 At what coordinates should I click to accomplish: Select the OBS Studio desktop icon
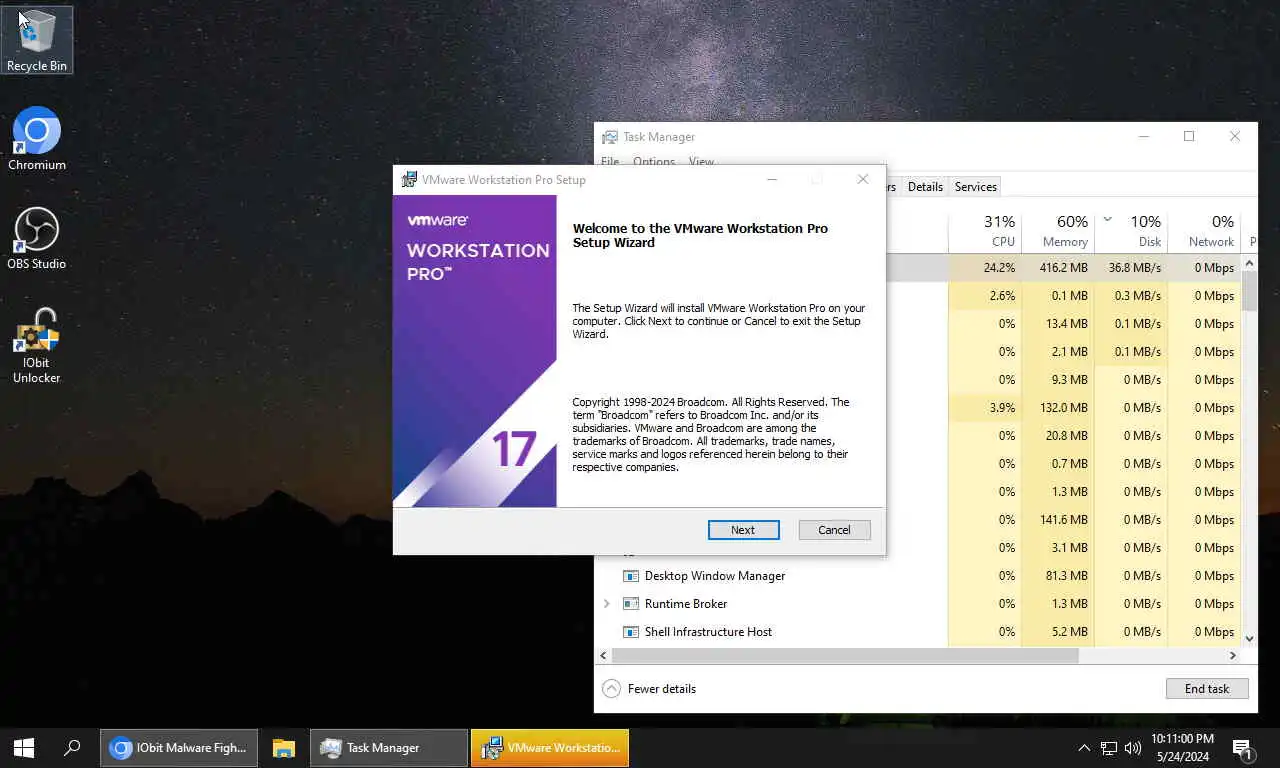coord(37,238)
